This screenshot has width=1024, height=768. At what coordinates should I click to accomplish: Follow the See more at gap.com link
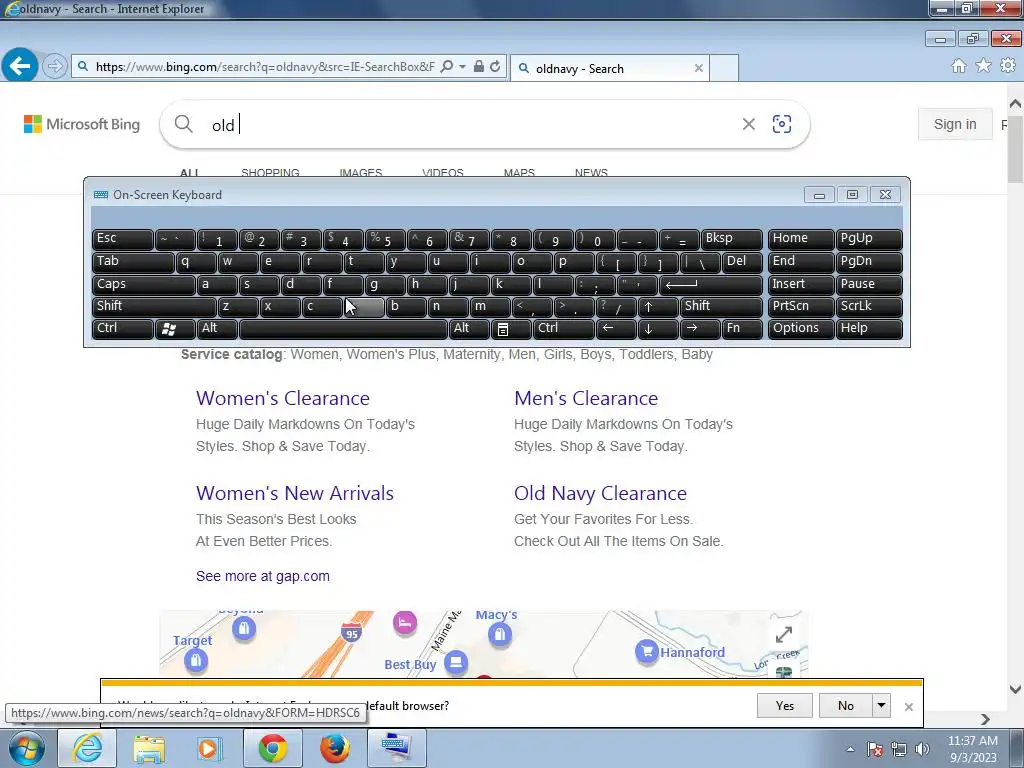[x=263, y=576]
